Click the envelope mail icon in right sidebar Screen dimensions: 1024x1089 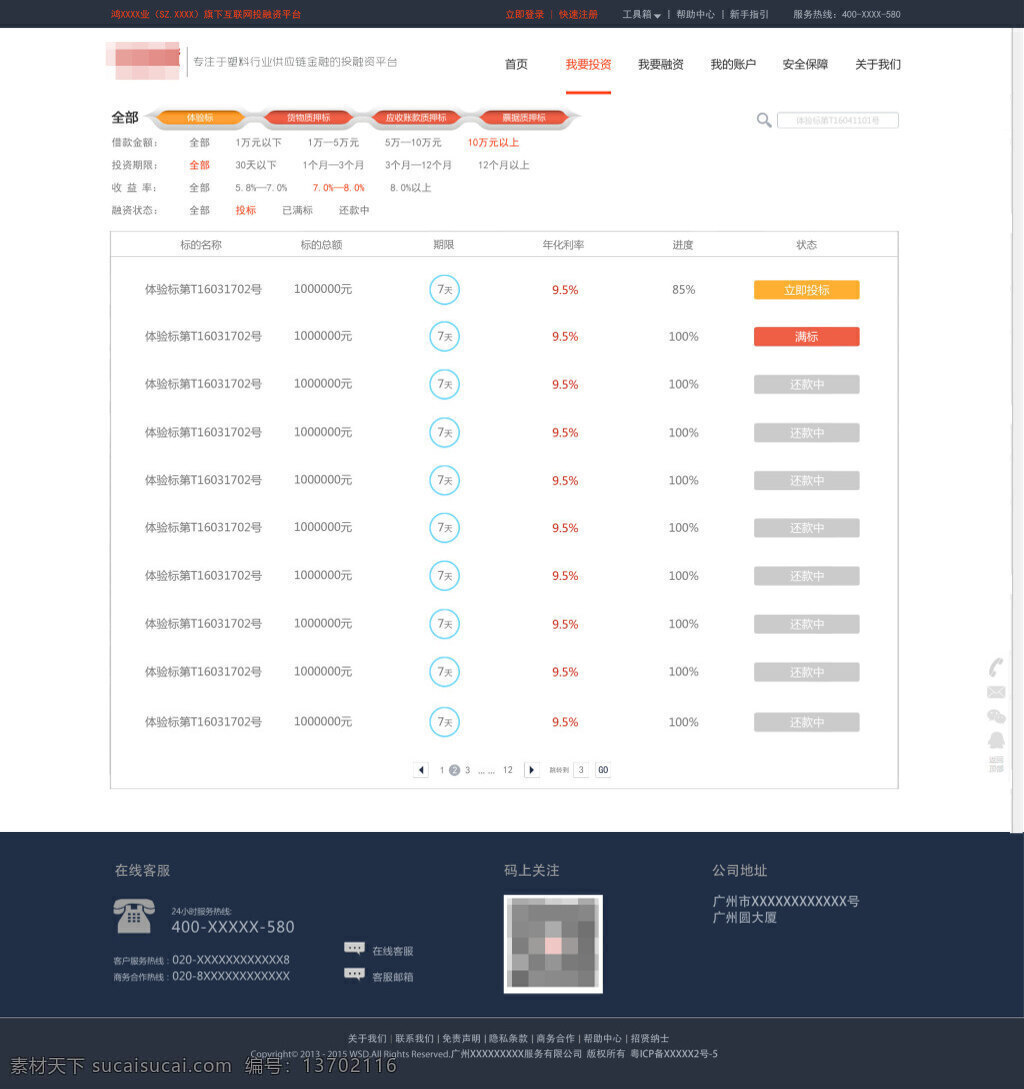point(996,692)
